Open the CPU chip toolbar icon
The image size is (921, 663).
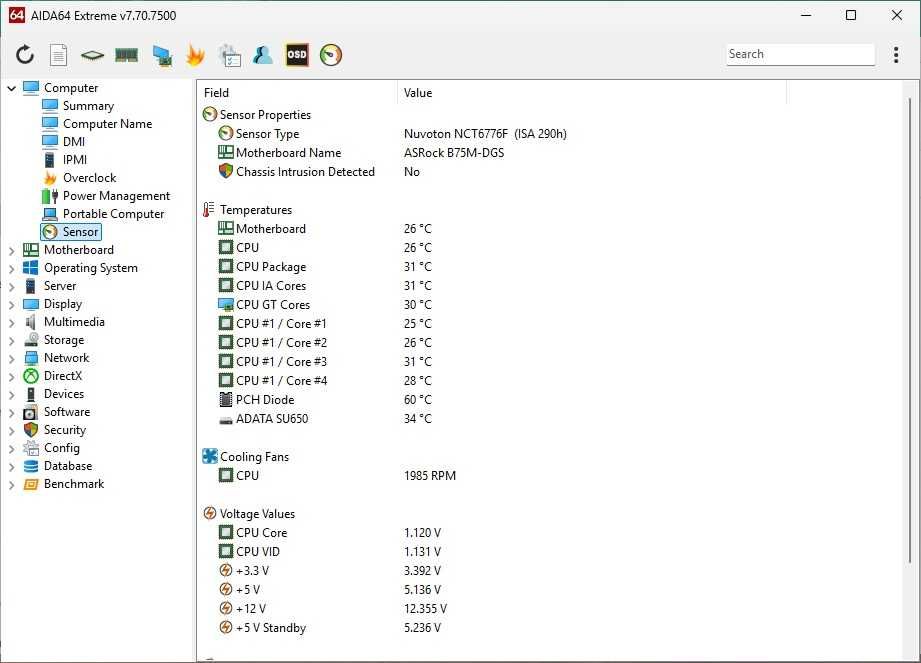click(x=92, y=55)
